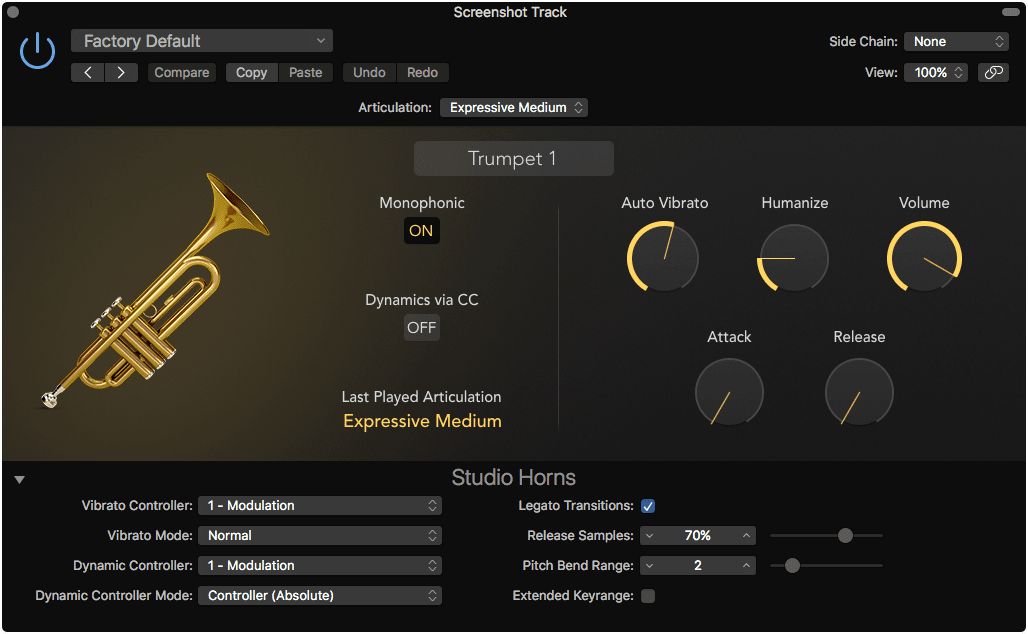Adjust the Auto Vibrato knob
This screenshot has height=634, width=1028.
point(663,257)
